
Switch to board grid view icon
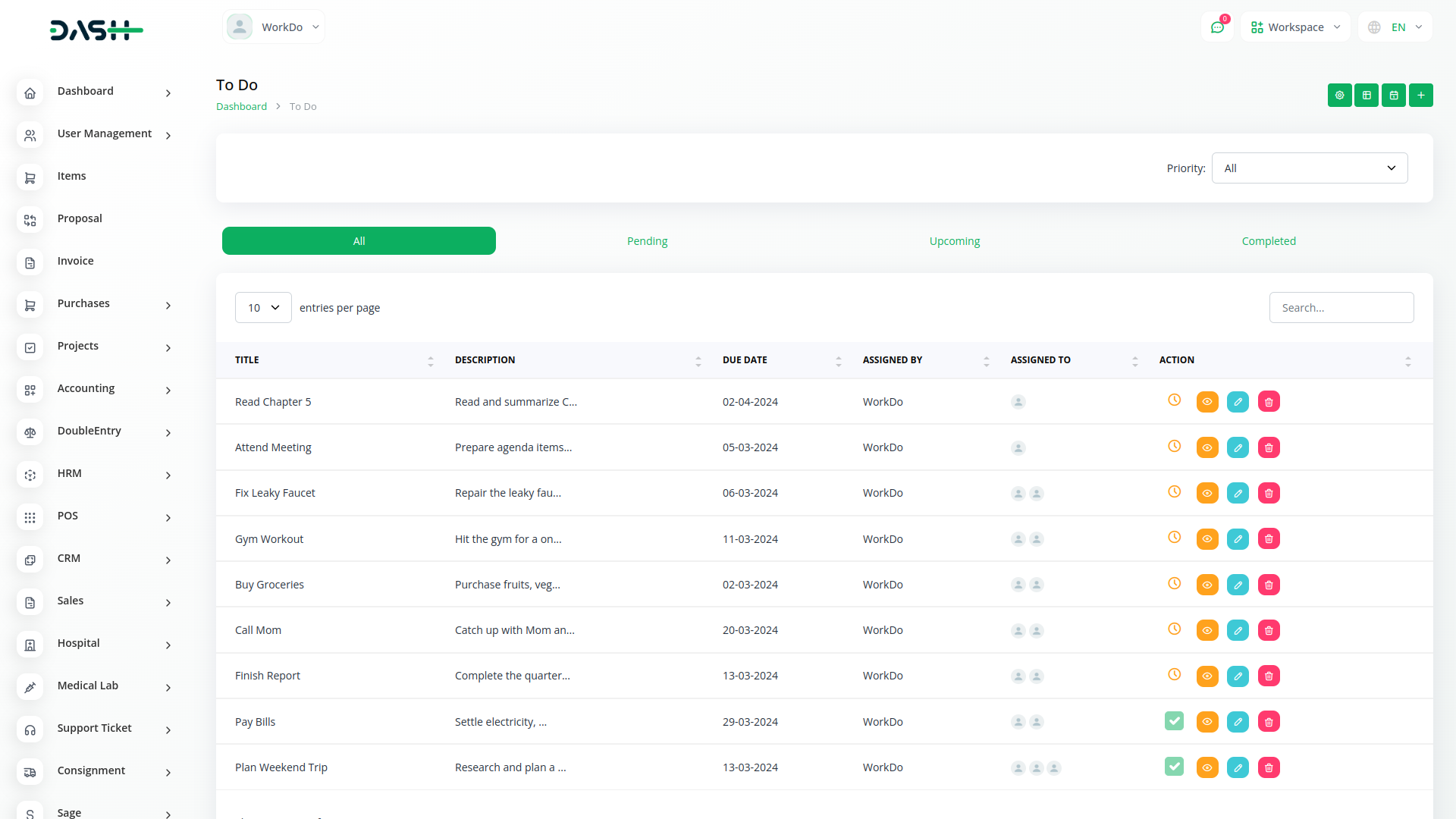1366,96
